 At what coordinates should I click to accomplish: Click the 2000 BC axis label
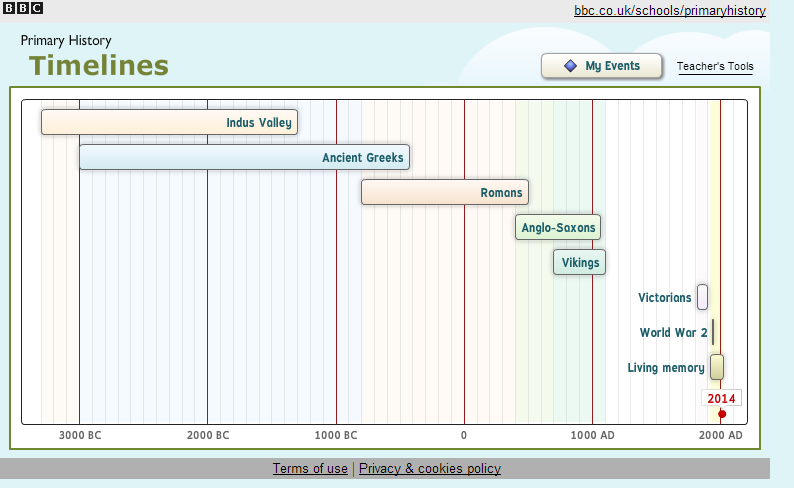tap(208, 435)
